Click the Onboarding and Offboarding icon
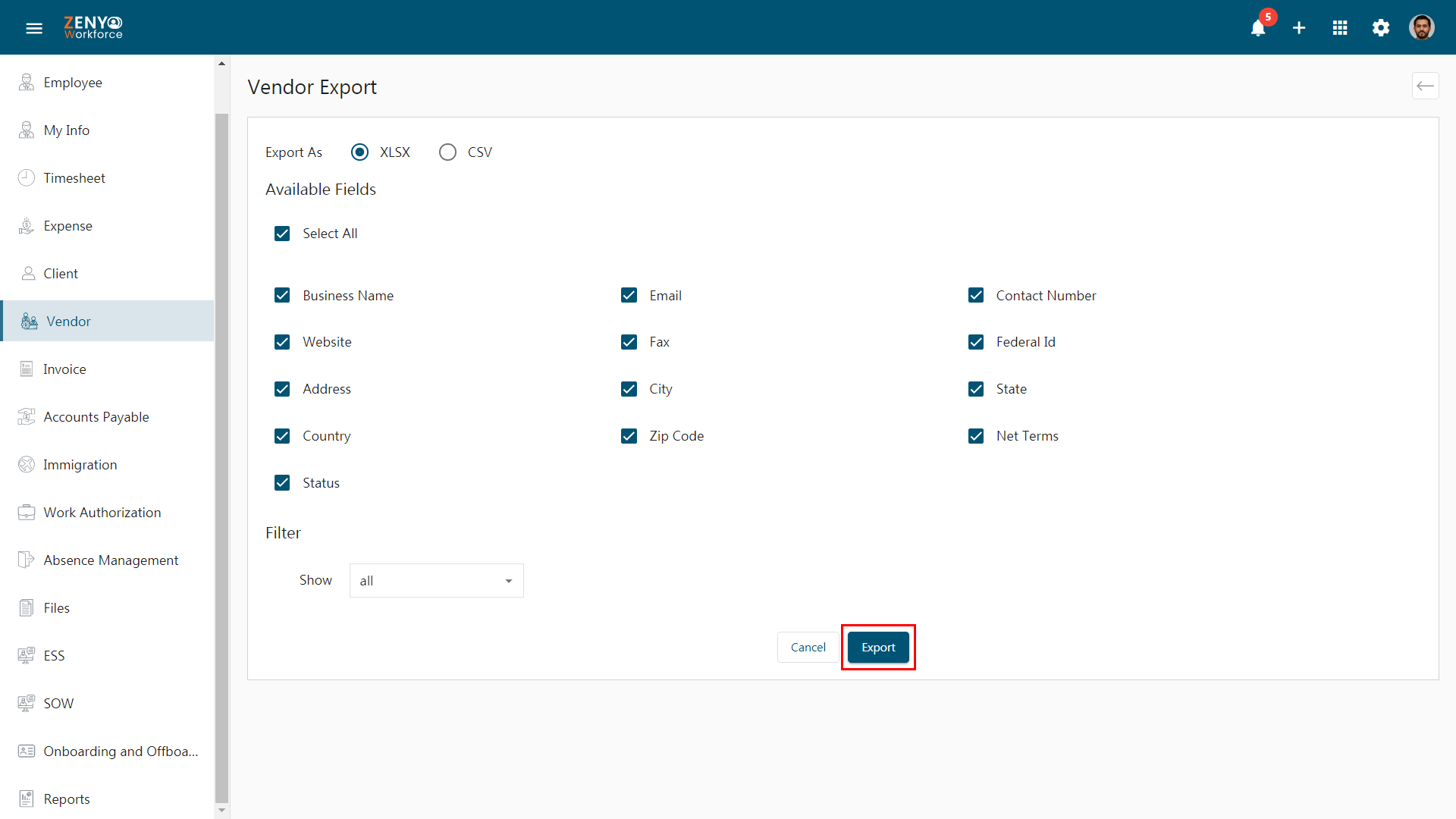Screen dimensions: 1456x819 tap(27, 752)
